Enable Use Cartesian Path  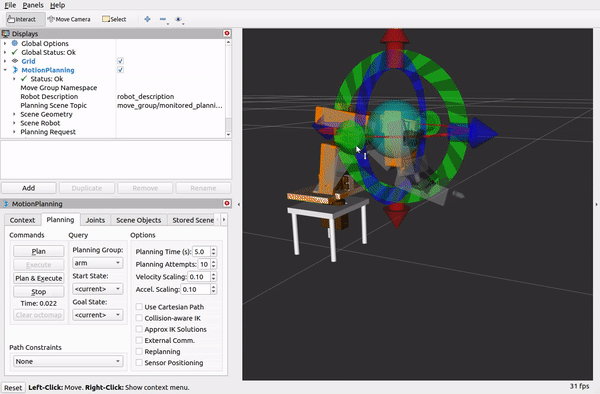(139, 307)
